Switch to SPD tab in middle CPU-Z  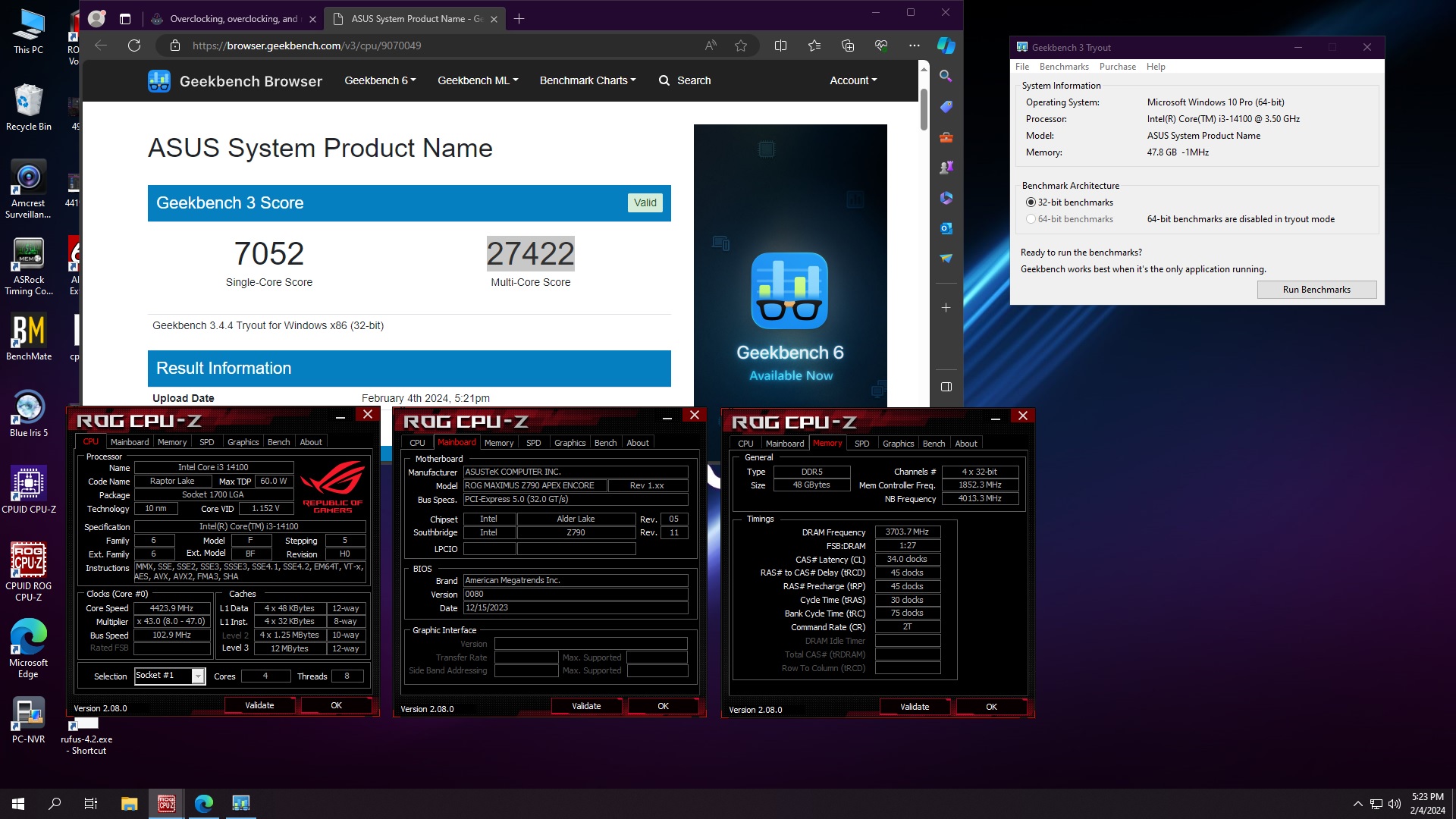534,443
